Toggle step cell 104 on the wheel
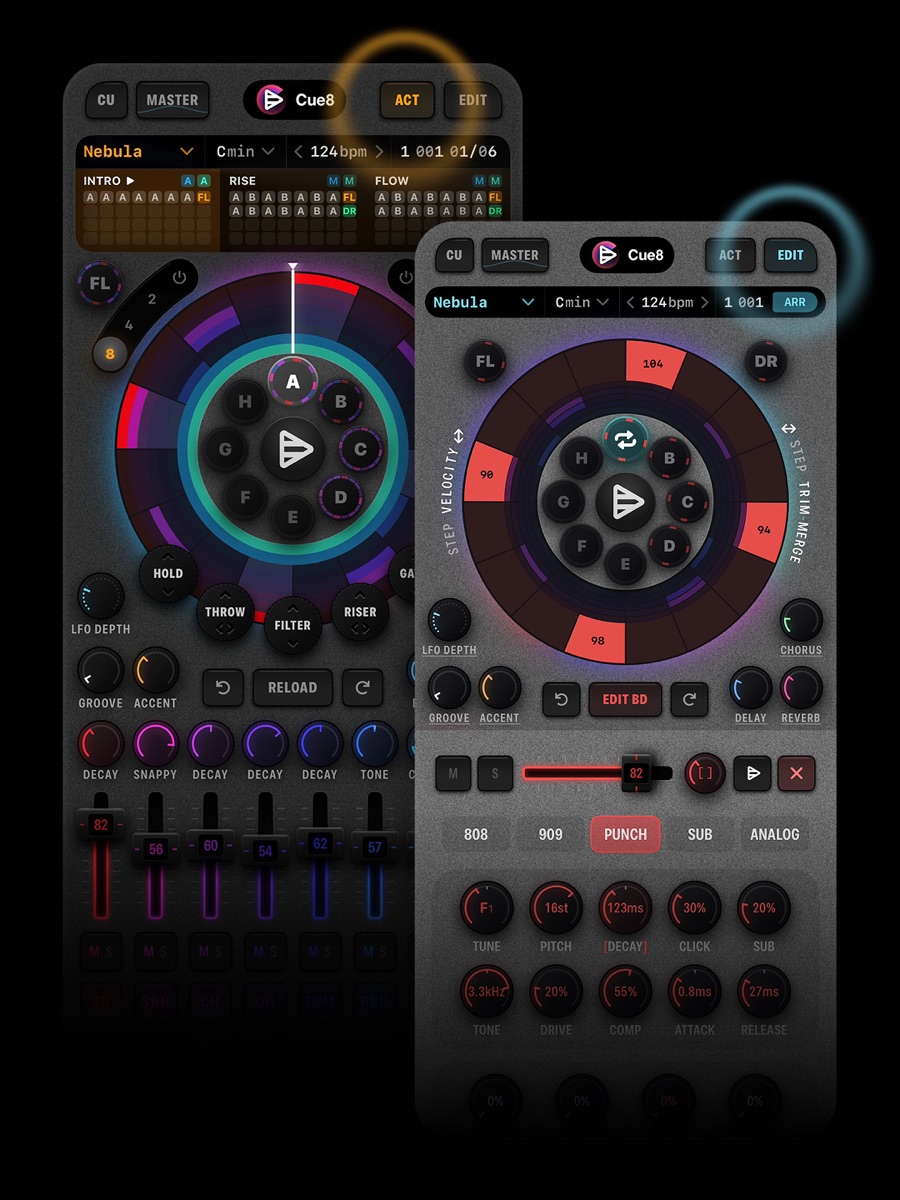 (653, 363)
